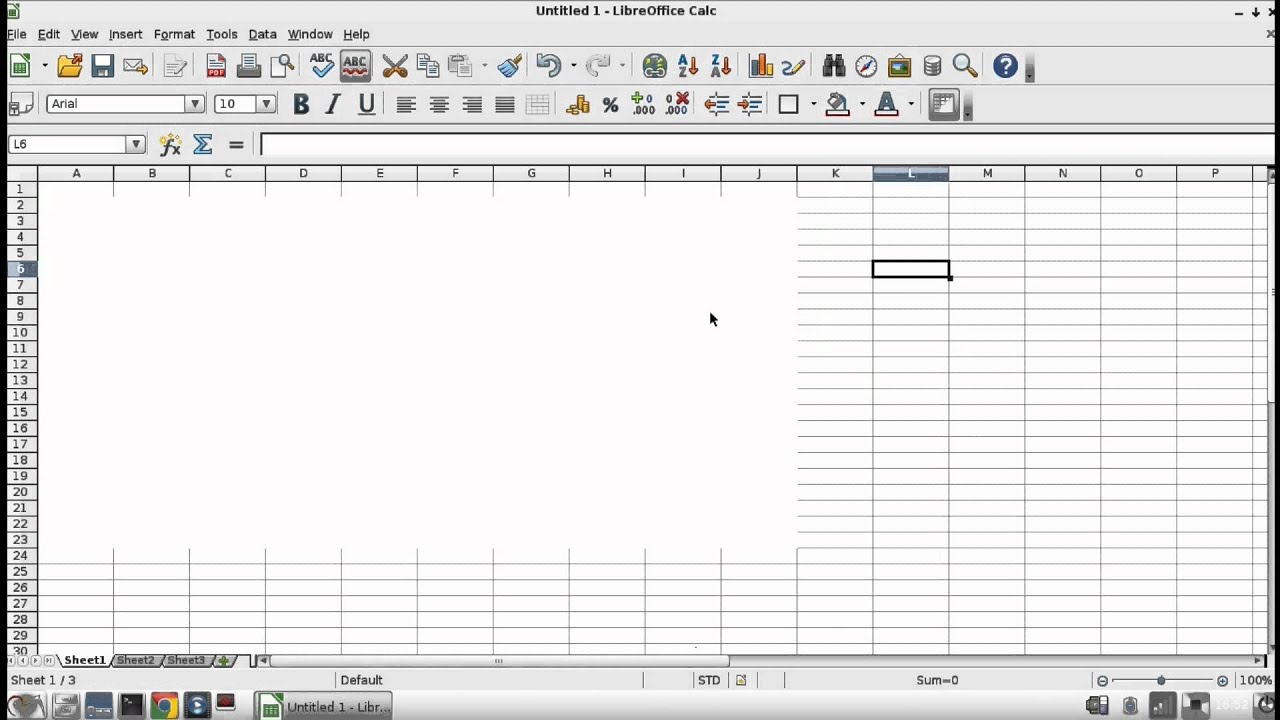Toggle AutoSpellcheck

coord(355,66)
